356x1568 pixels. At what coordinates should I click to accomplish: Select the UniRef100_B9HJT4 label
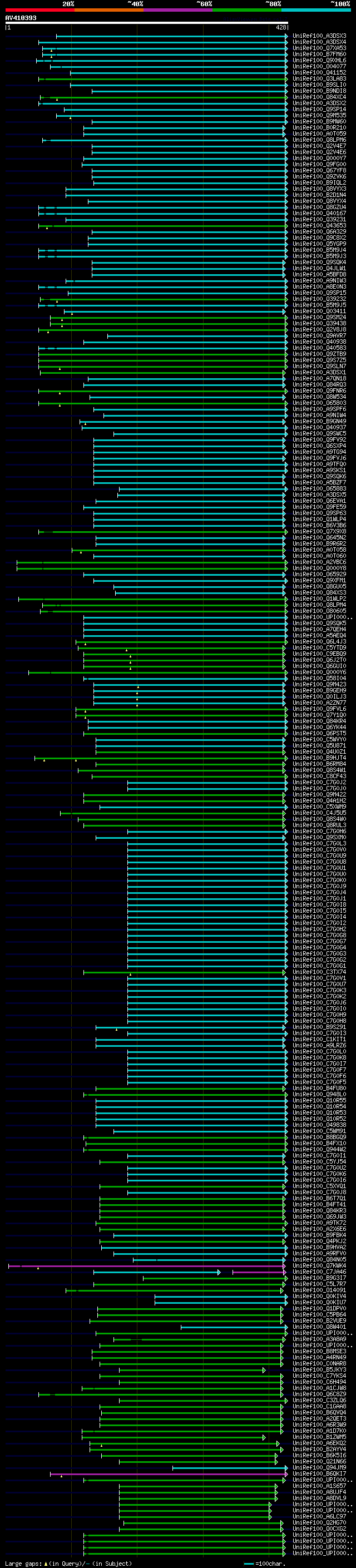tap(319, 758)
